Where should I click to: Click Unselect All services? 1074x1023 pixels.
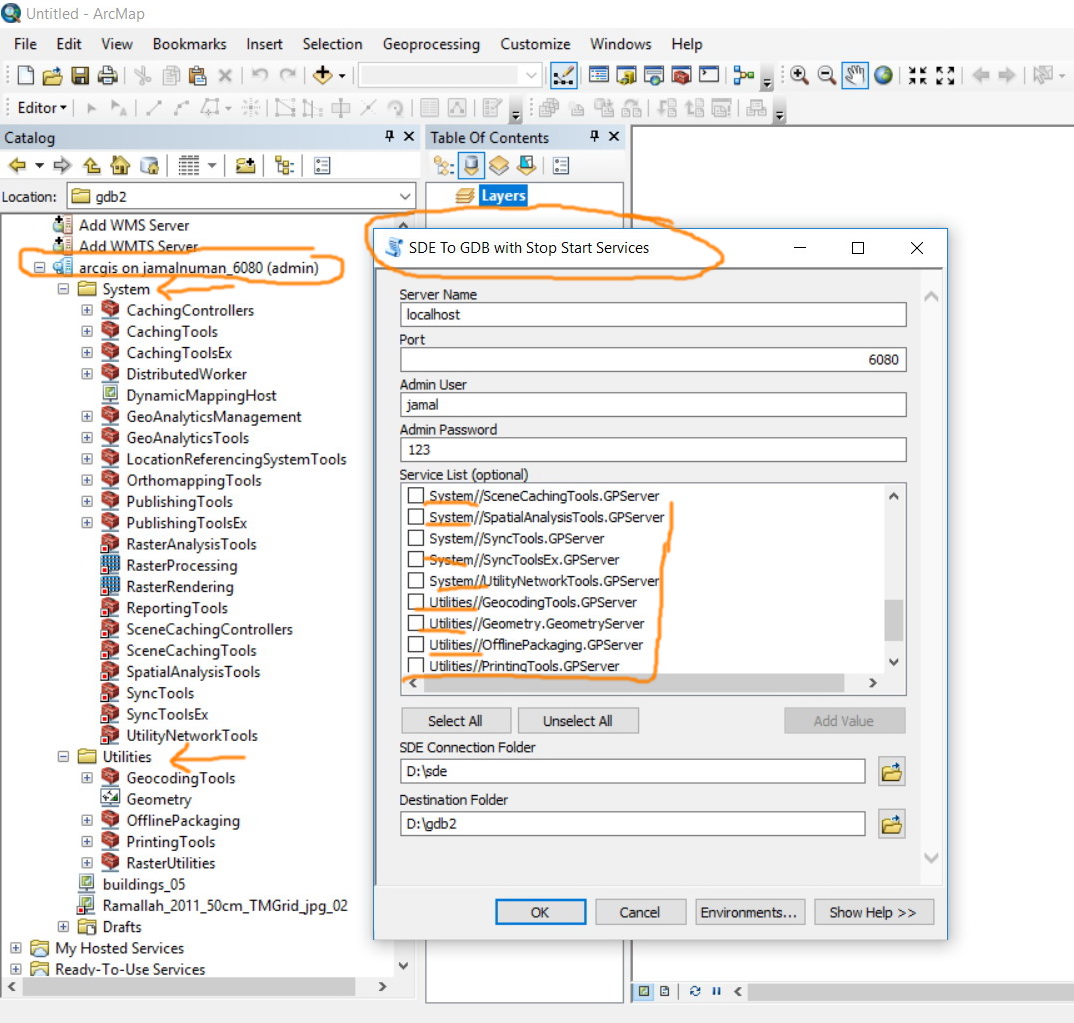578,720
